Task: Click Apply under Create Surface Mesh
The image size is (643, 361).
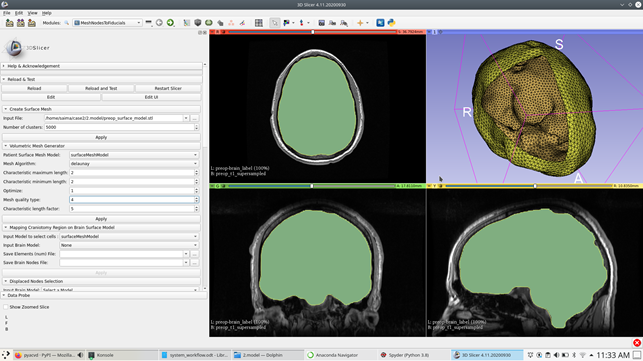Action: click(101, 137)
